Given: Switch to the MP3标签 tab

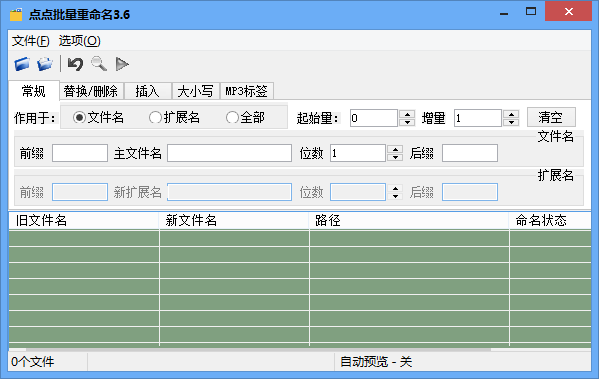Looking at the screenshot, I should 246,91.
